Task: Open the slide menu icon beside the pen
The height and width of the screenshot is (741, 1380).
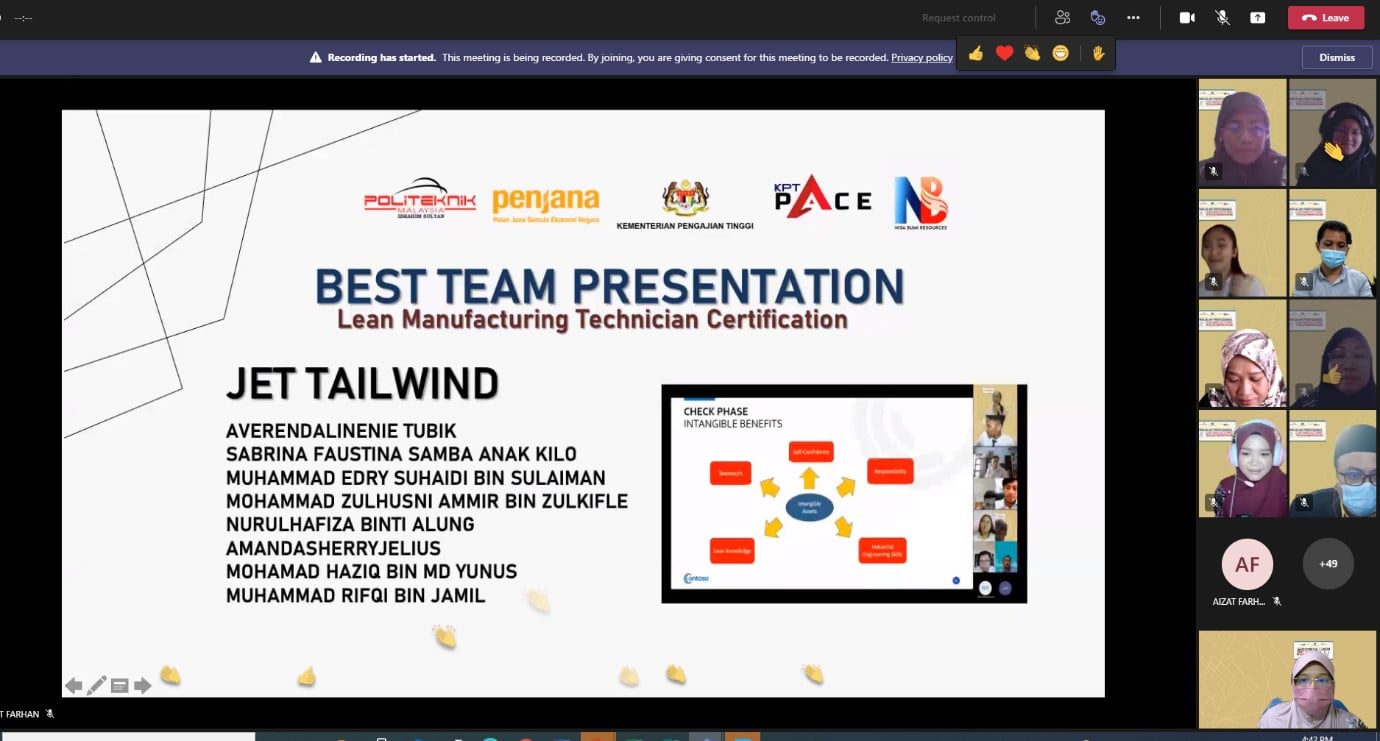Action: click(x=119, y=686)
